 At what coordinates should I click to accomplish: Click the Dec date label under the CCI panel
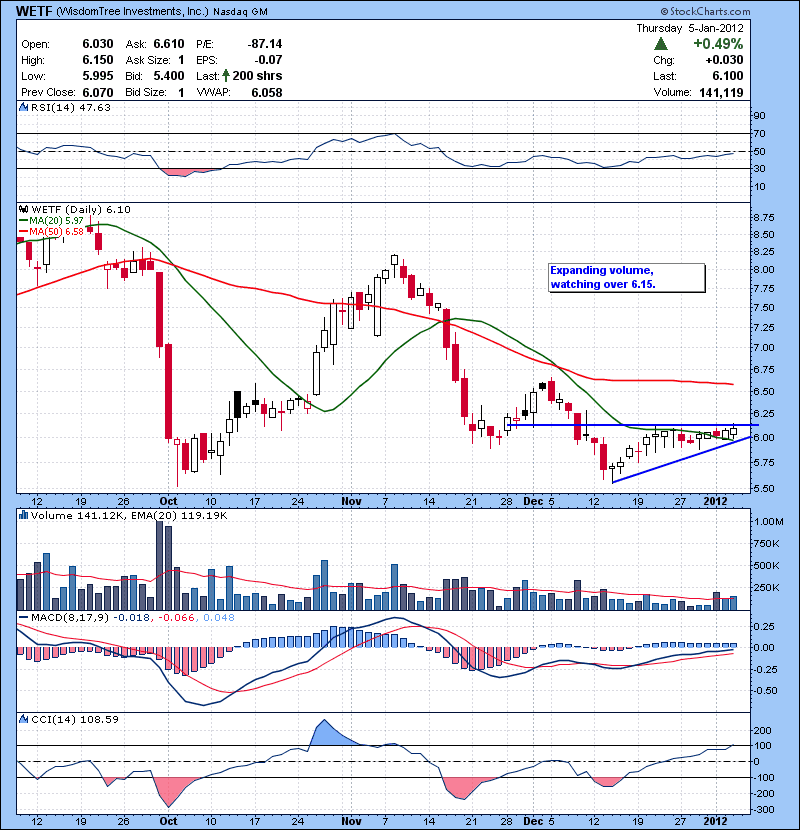click(533, 821)
